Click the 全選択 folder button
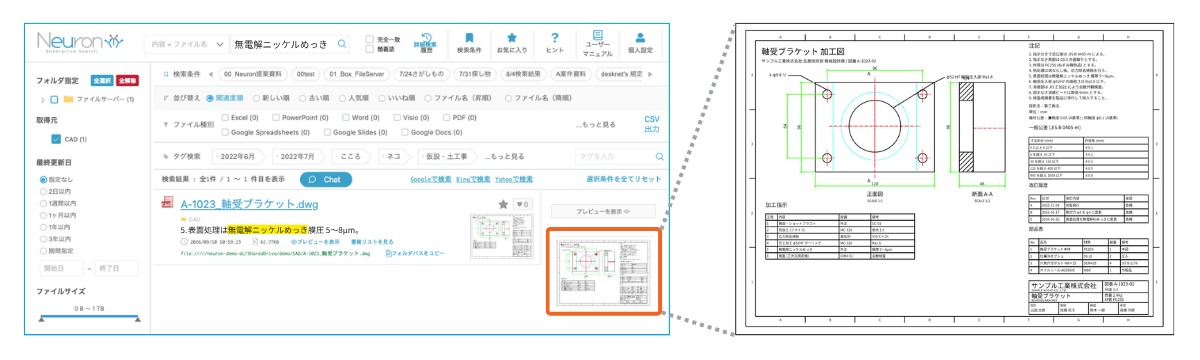 pyautogui.click(x=103, y=79)
